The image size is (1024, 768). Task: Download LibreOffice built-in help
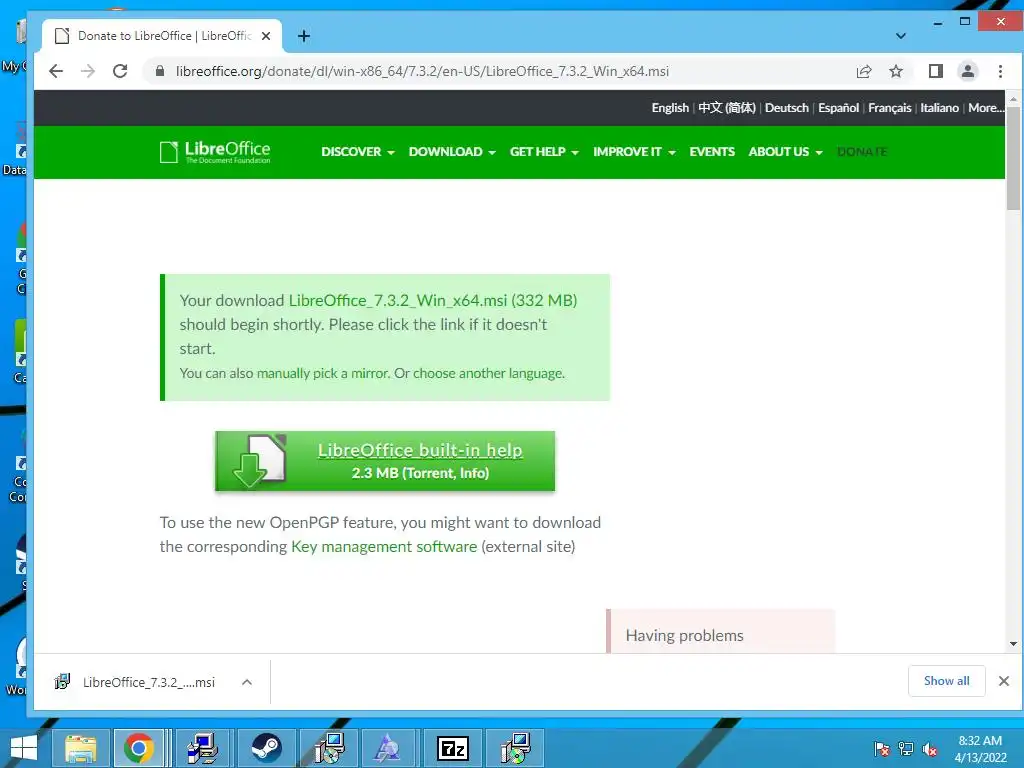click(x=420, y=450)
